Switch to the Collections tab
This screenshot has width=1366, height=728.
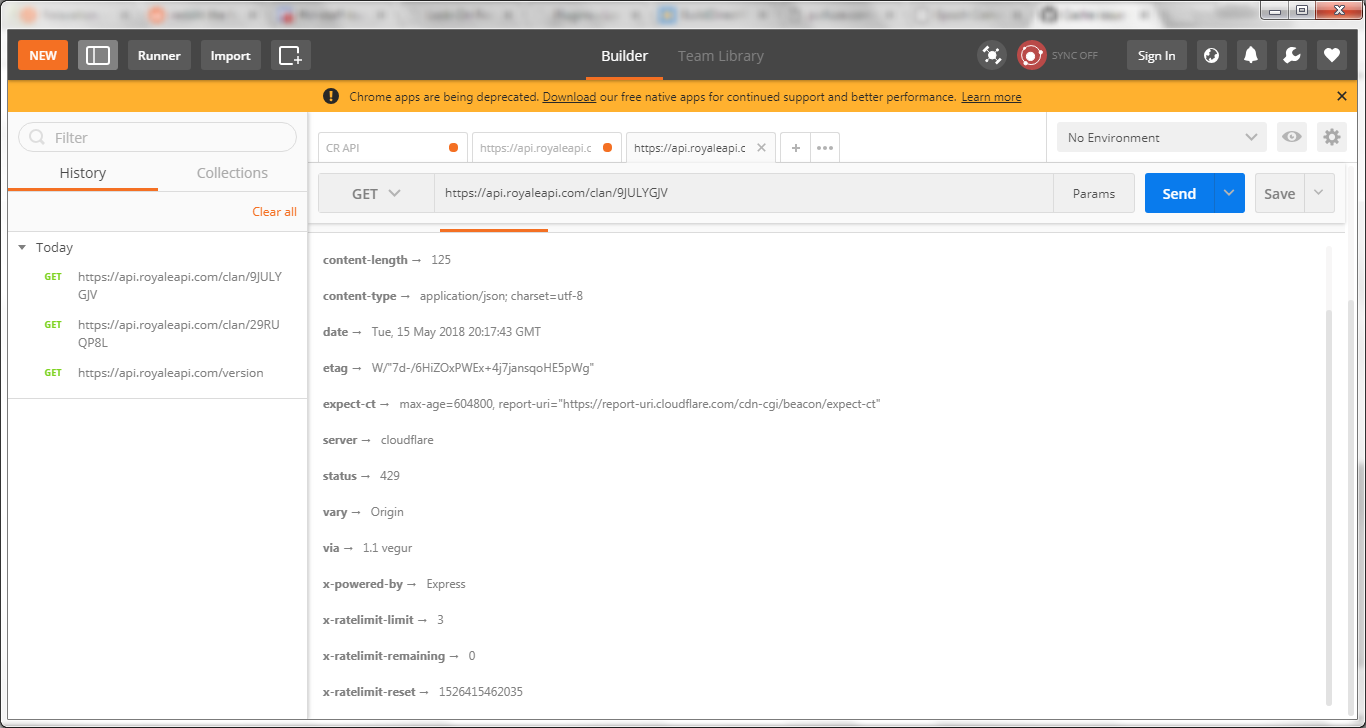231,172
